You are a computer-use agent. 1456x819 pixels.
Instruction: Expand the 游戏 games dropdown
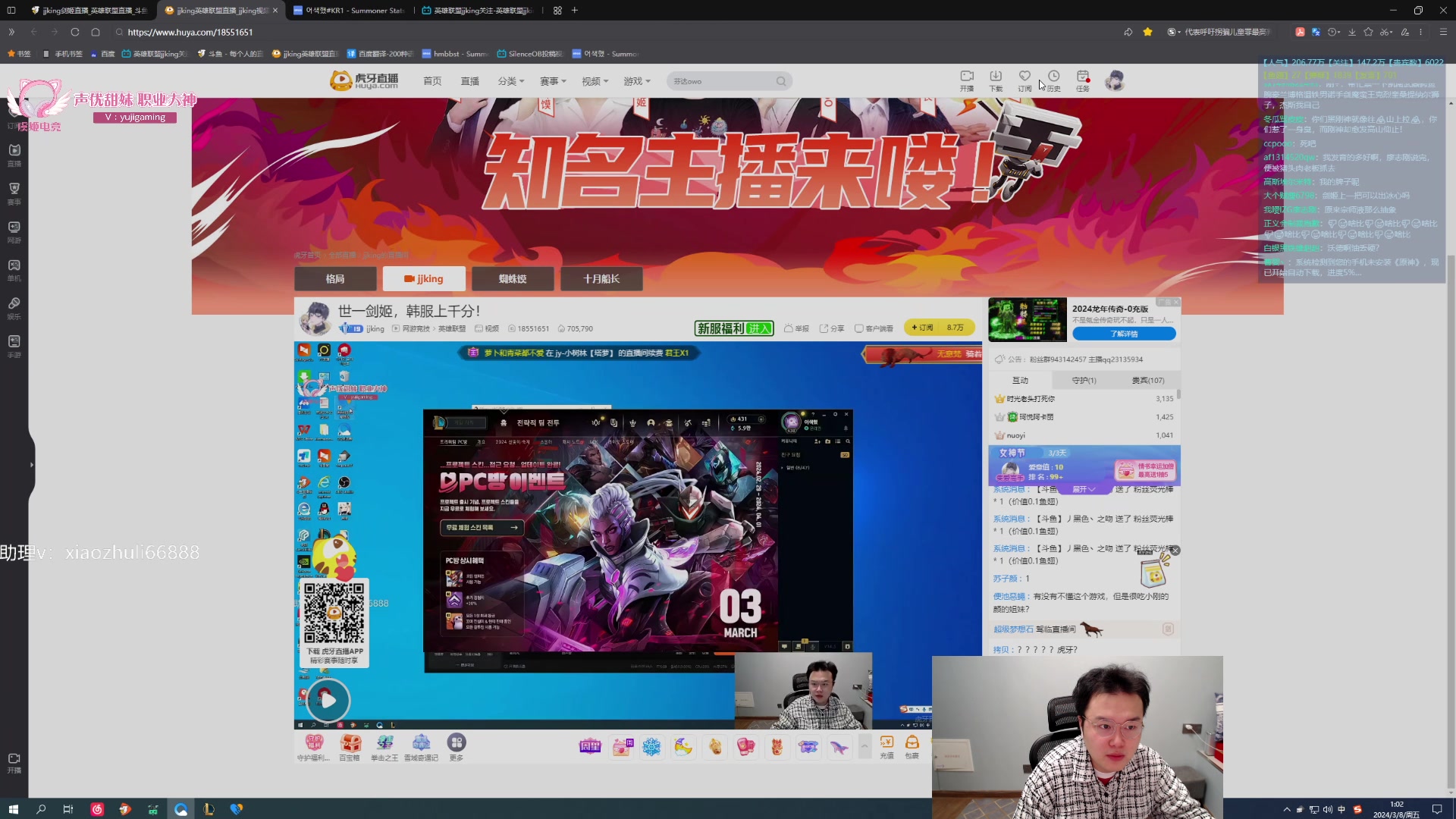pyautogui.click(x=637, y=81)
